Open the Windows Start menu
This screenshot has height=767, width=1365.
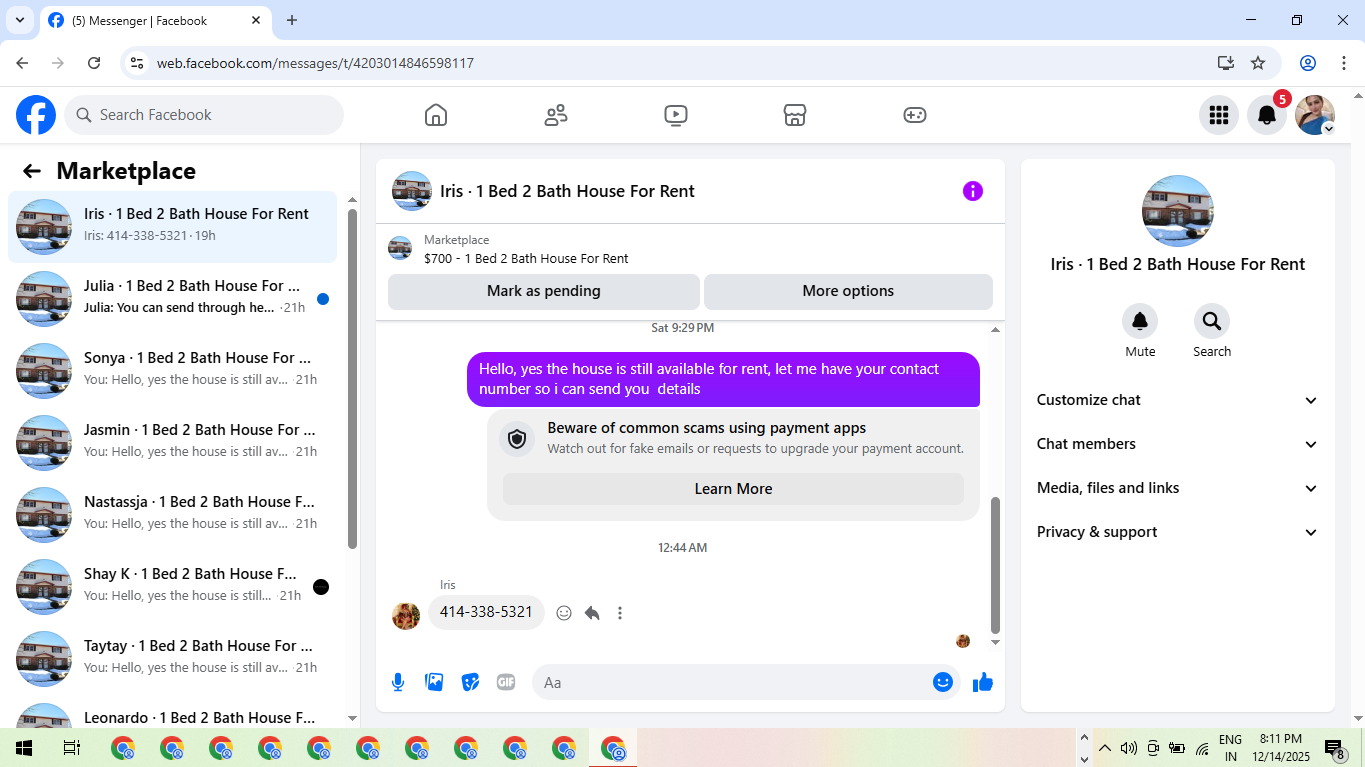click(24, 748)
